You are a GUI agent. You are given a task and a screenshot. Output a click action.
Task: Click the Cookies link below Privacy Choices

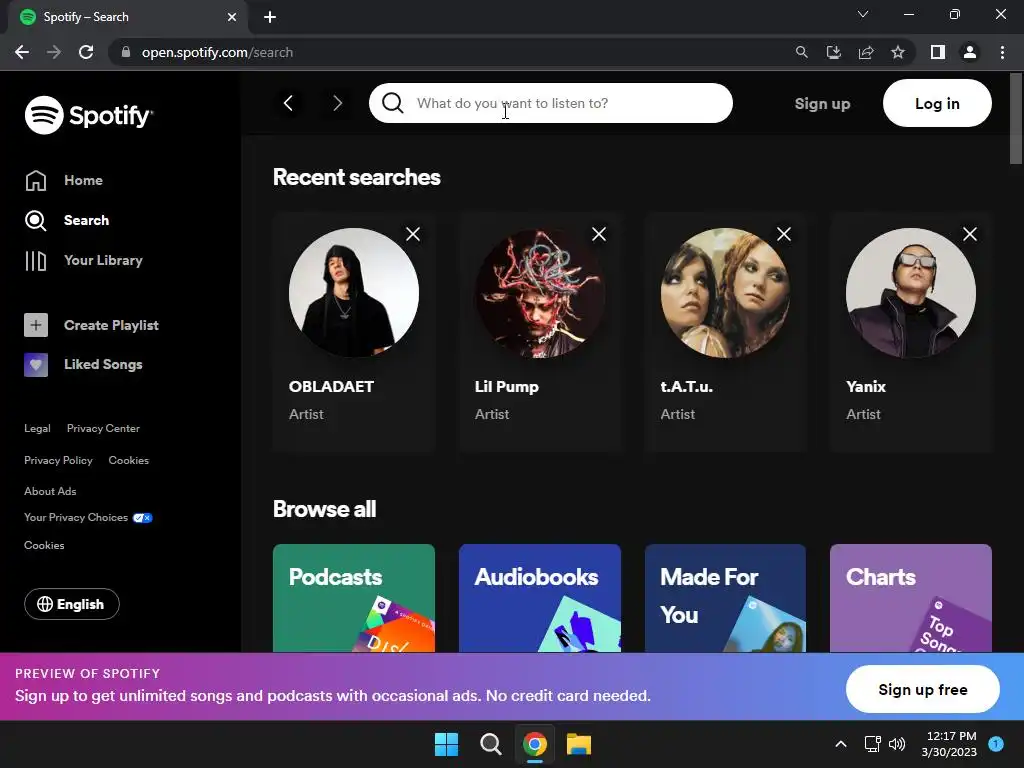[x=44, y=545]
